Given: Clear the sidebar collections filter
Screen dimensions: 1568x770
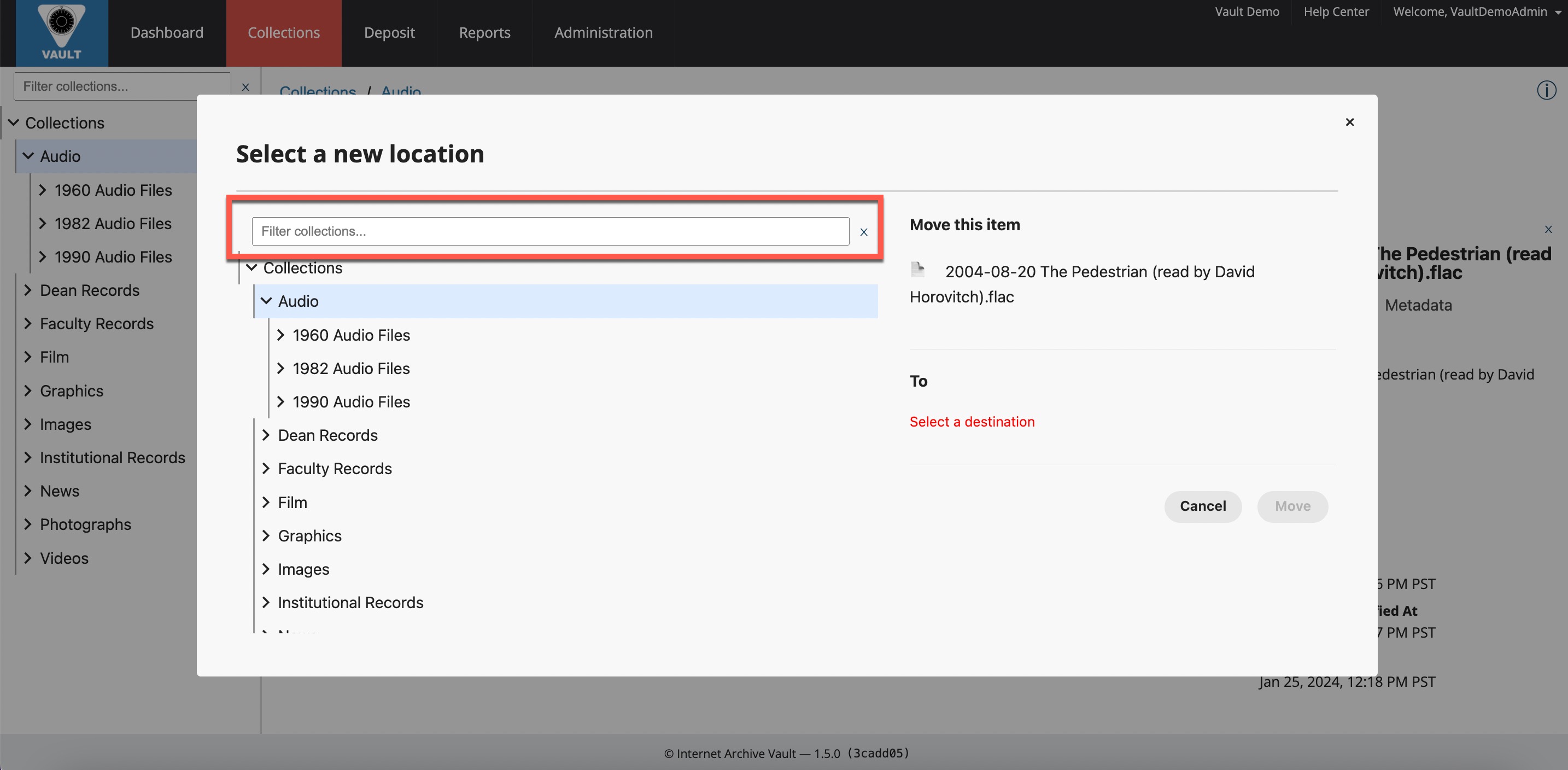Looking at the screenshot, I should pyautogui.click(x=245, y=87).
